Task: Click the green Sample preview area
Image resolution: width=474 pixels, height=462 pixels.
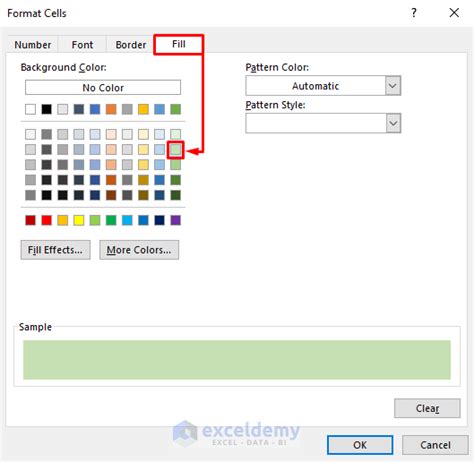Action: pos(237,360)
